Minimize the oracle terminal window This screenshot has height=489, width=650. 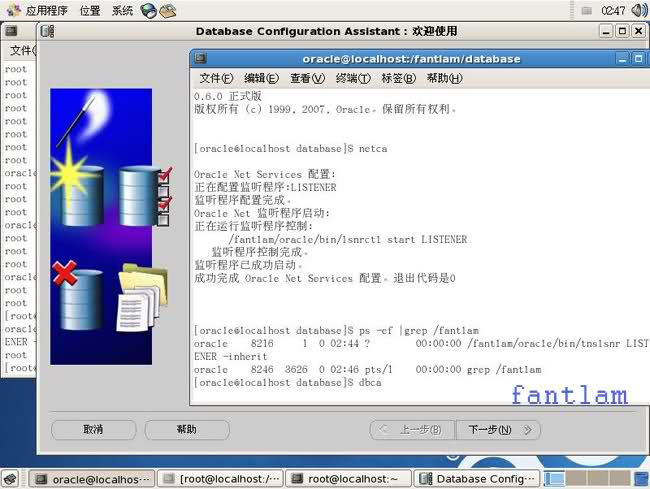pyautogui.click(x=622, y=59)
